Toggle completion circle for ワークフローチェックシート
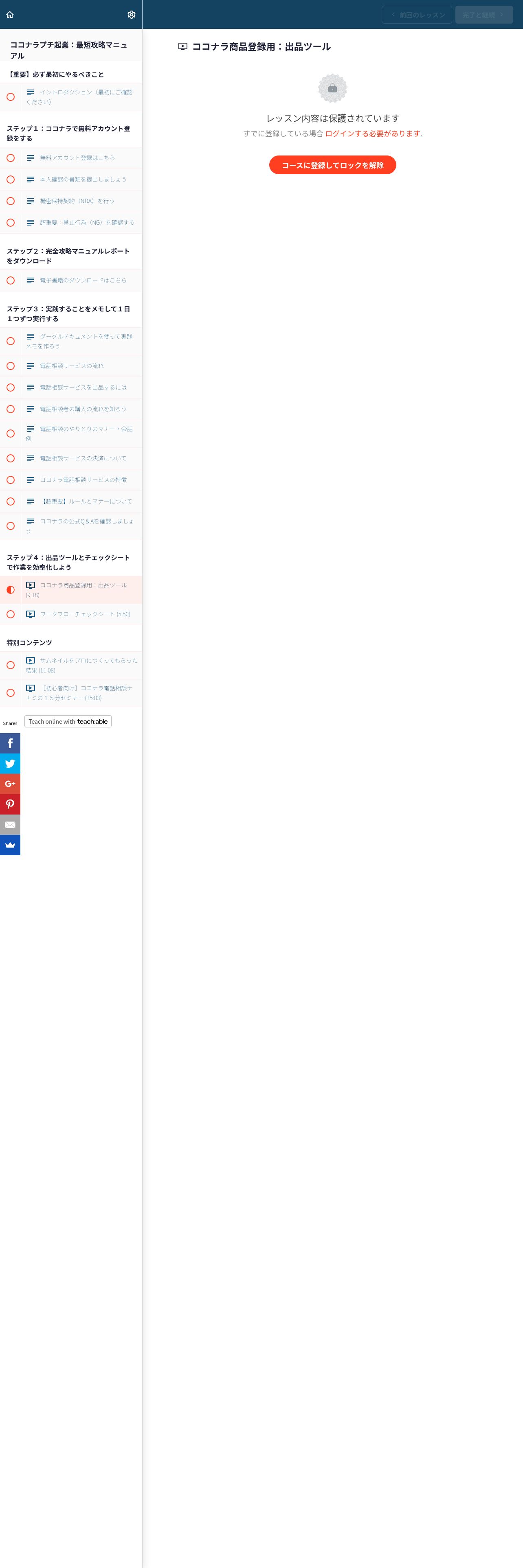Screen dimensions: 523x1568 [10, 614]
